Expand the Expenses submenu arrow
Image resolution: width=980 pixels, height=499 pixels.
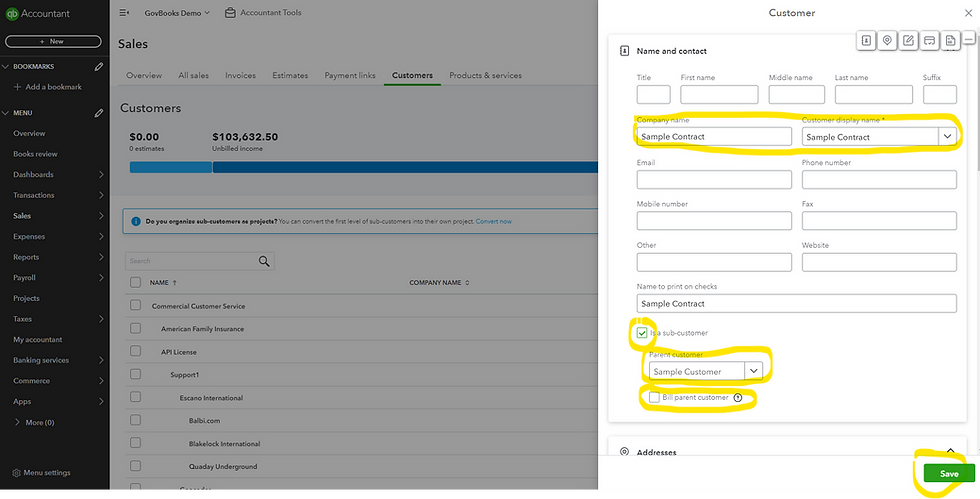[101, 236]
